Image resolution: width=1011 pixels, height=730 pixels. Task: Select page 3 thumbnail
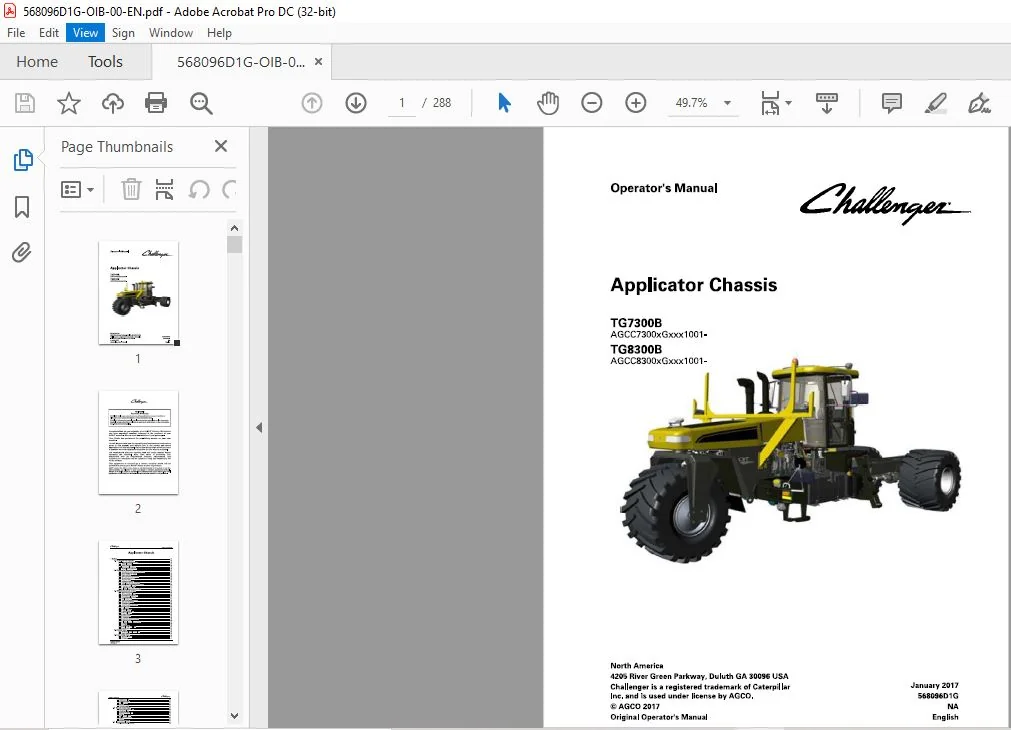point(138,593)
